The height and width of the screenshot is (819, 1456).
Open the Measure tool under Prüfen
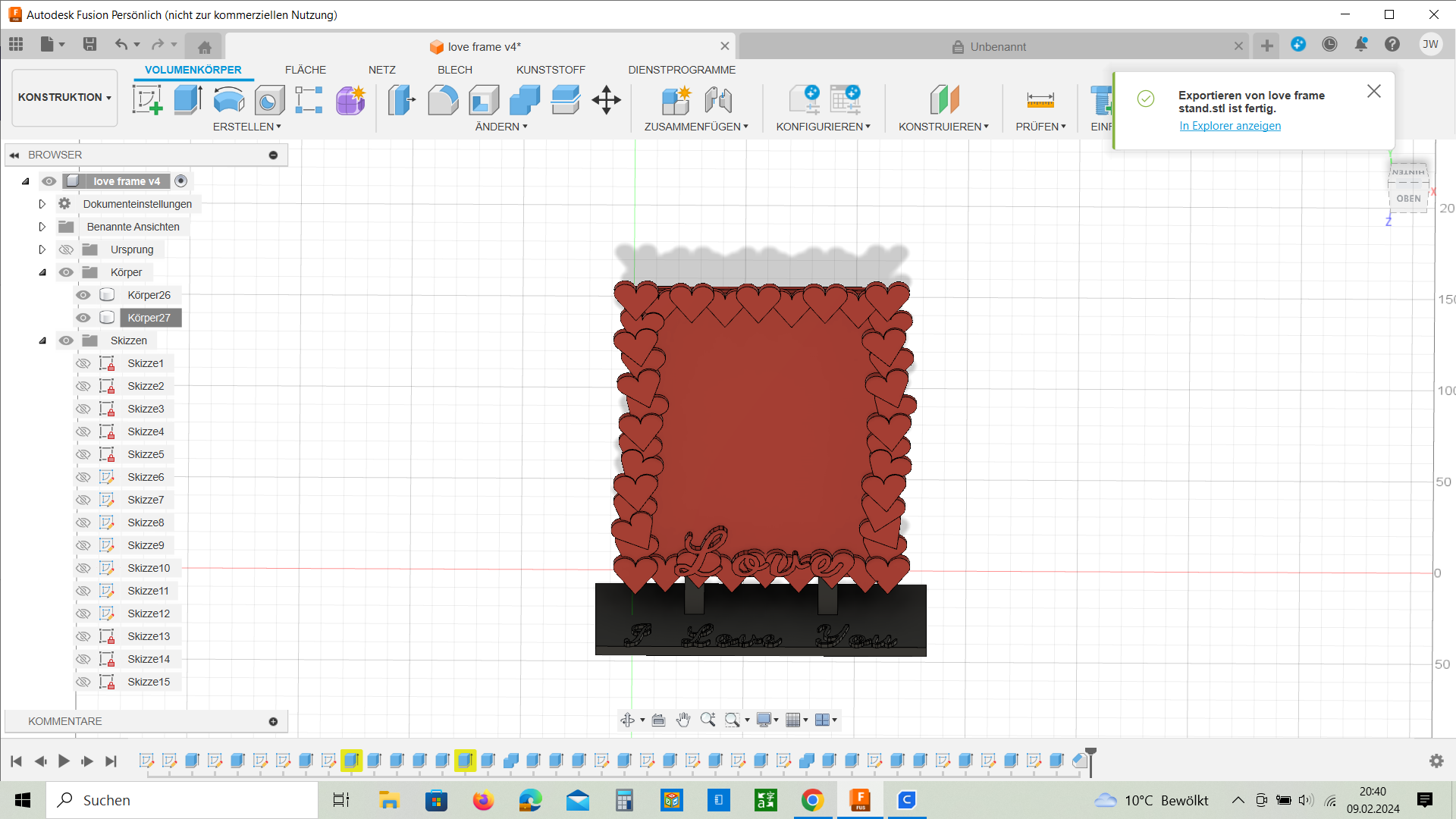point(1040,99)
